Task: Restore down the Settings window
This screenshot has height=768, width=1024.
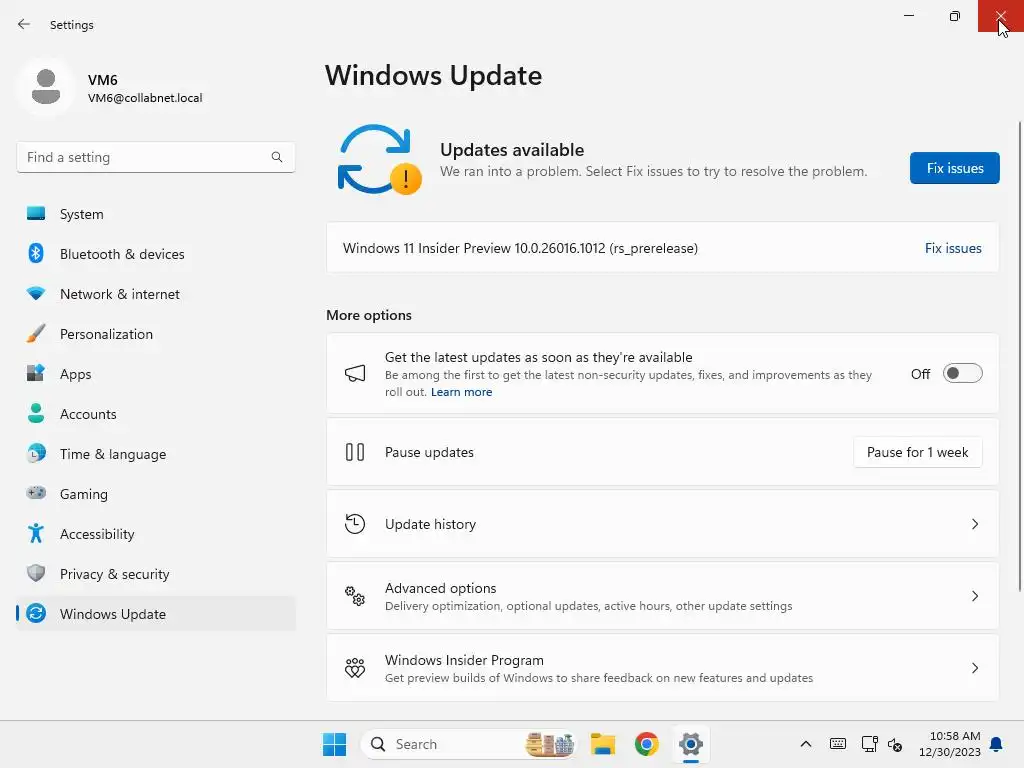Action: pos(954,16)
